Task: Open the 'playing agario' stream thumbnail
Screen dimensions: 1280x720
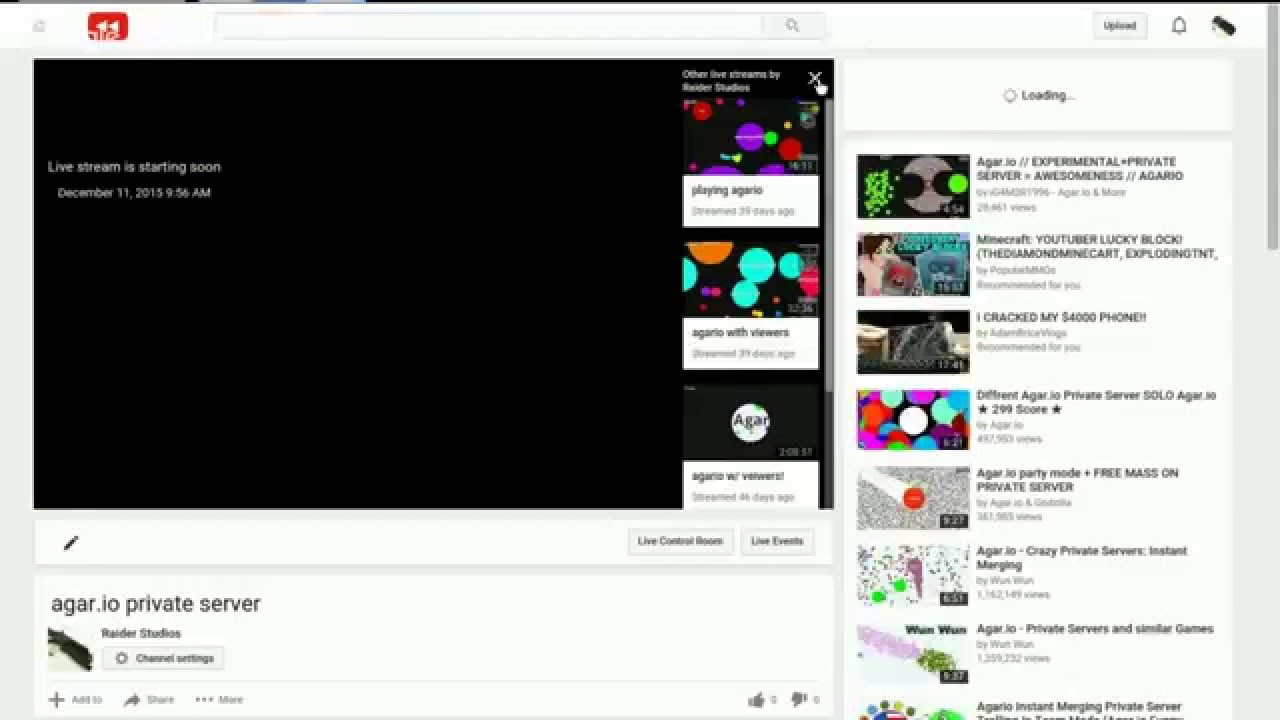Action: [751, 137]
